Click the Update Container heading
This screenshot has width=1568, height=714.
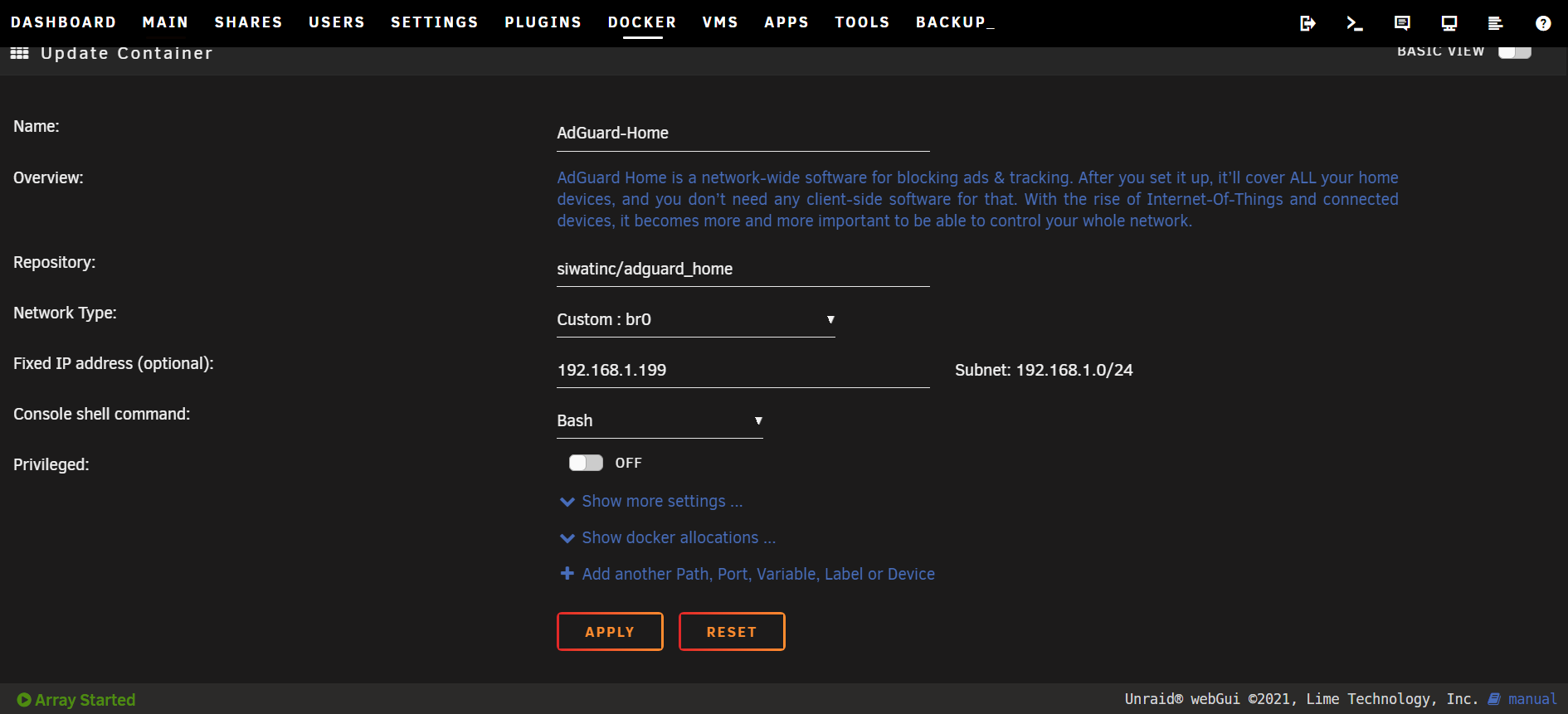click(126, 53)
